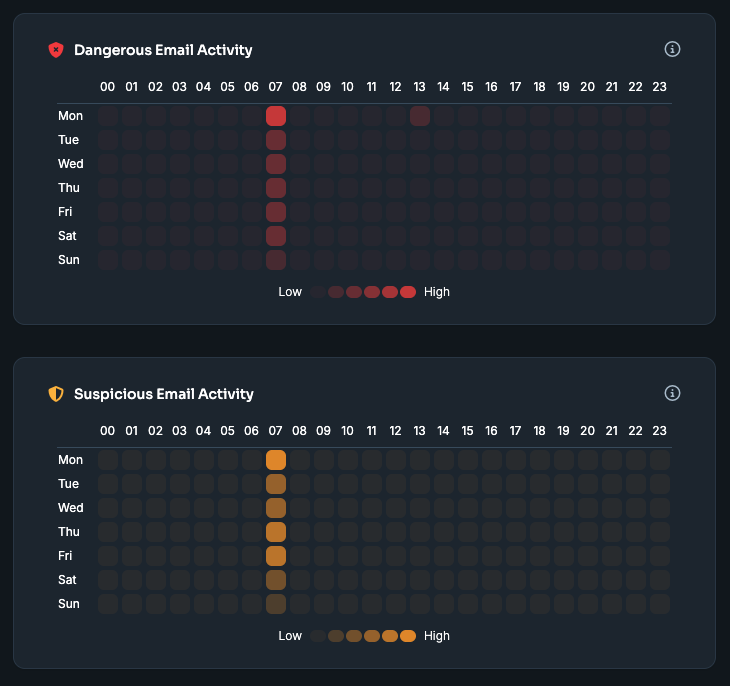Click the third swatch in red legend
Image resolution: width=730 pixels, height=686 pixels.
(x=354, y=292)
